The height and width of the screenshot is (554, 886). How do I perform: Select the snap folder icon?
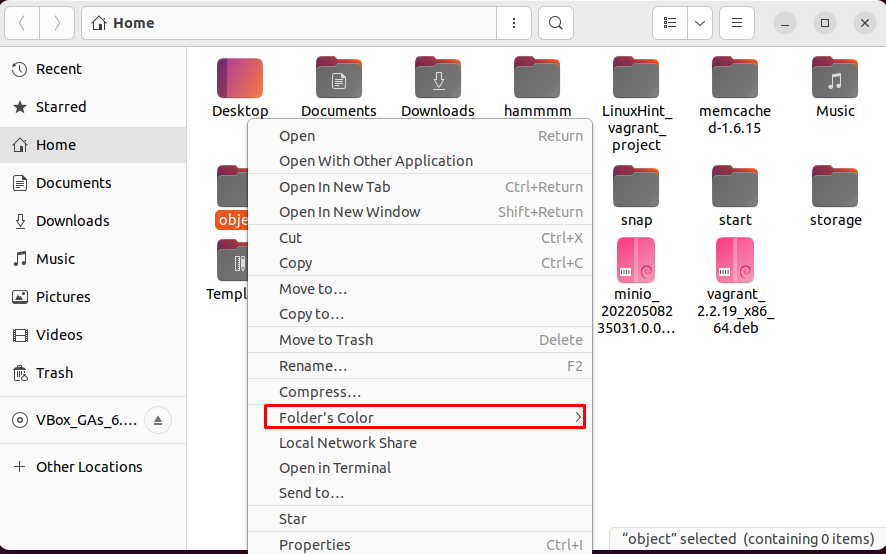pyautogui.click(x=636, y=187)
